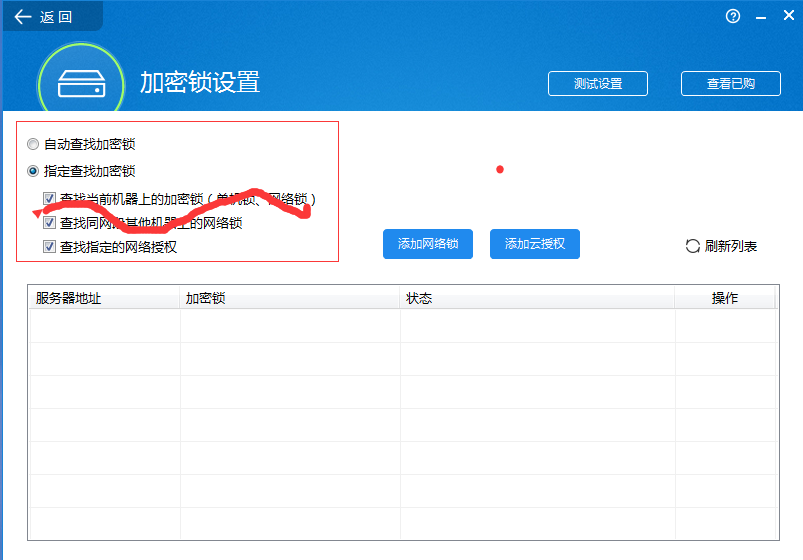Click 操作 column header
Image resolution: width=803 pixels, height=560 pixels.
(725, 298)
